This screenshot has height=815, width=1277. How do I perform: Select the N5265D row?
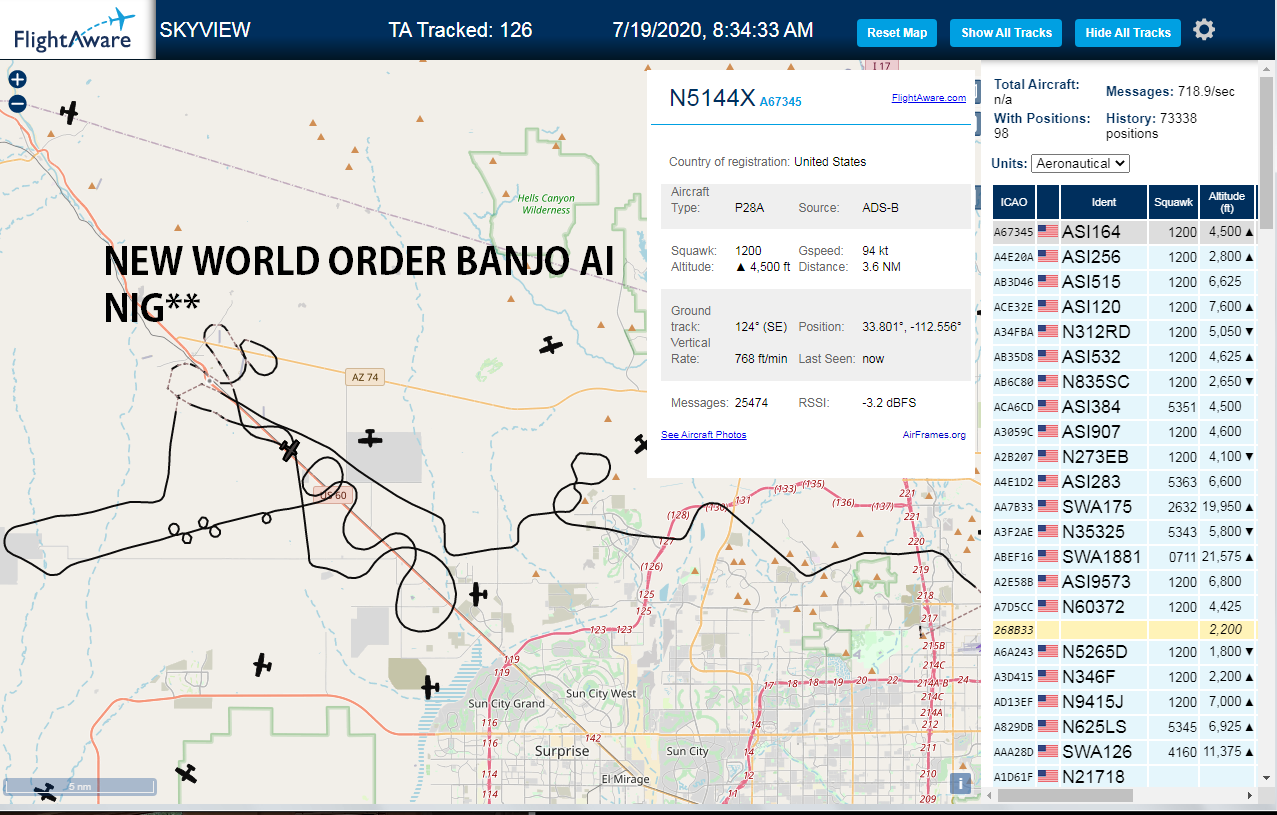(1123, 651)
